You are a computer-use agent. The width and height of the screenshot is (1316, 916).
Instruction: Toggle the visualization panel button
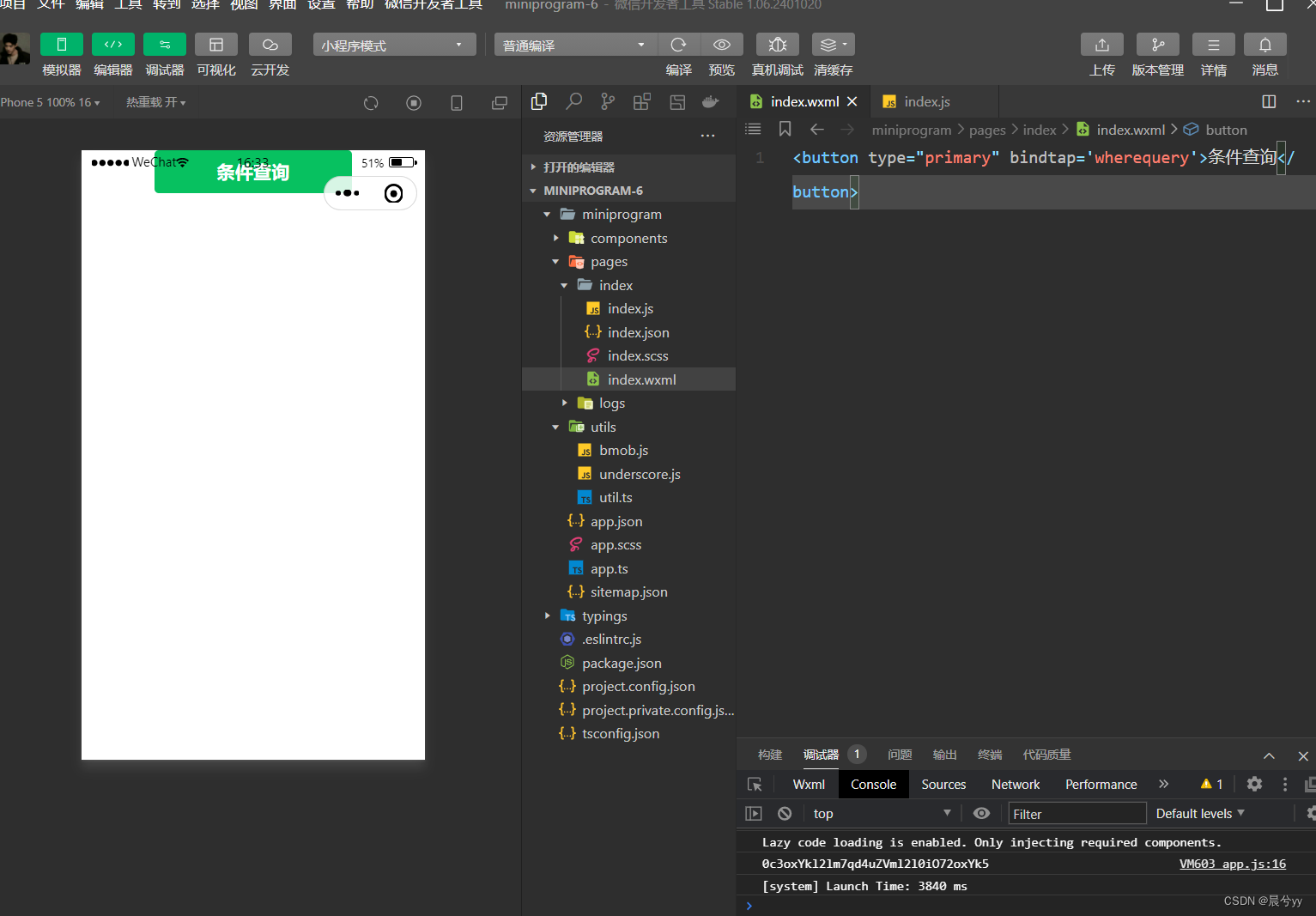216,45
